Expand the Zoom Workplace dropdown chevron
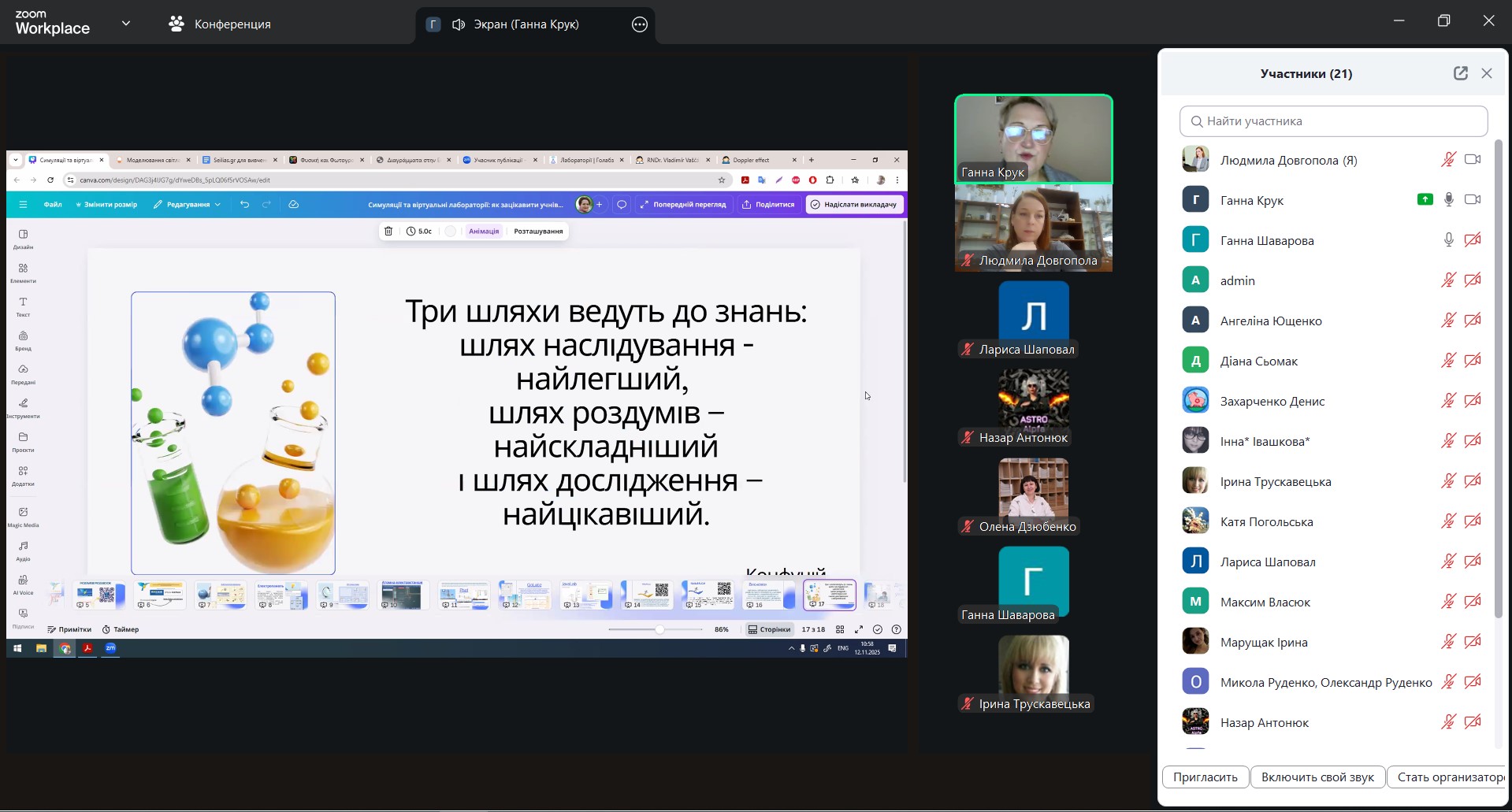The width and height of the screenshot is (1512, 812). point(126,24)
